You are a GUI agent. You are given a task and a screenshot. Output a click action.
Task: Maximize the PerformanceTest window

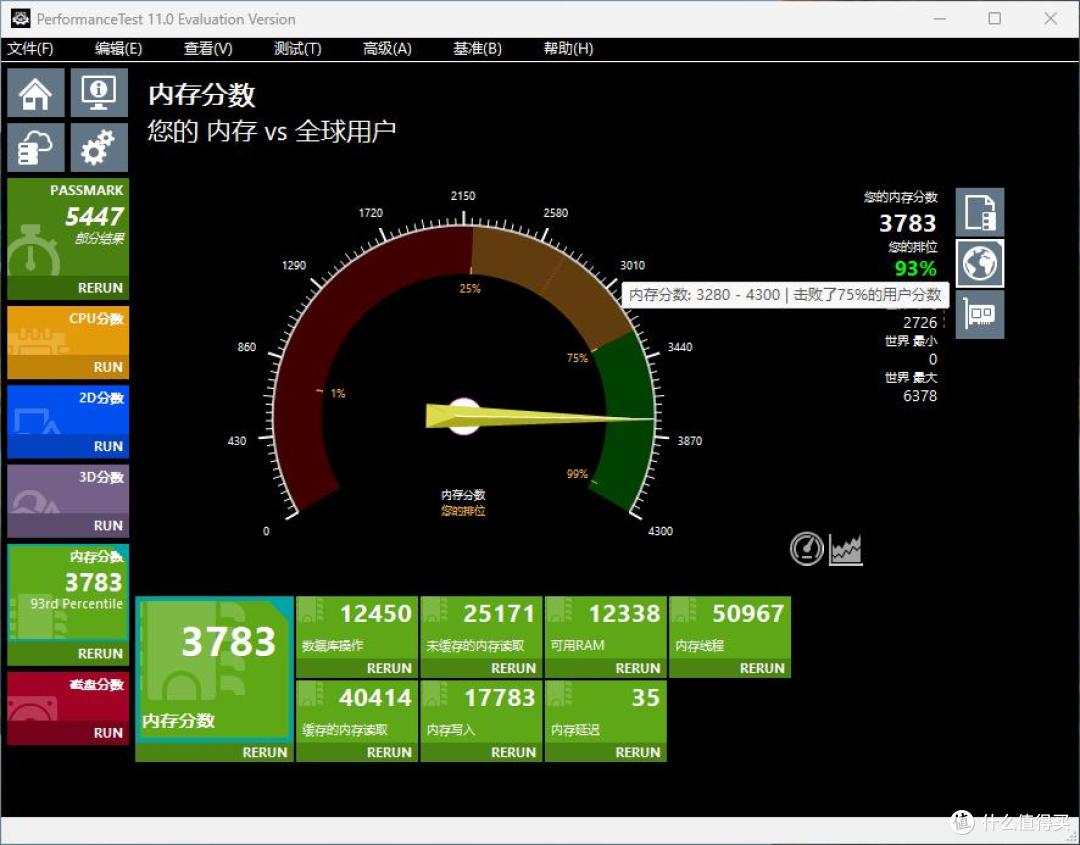995,19
